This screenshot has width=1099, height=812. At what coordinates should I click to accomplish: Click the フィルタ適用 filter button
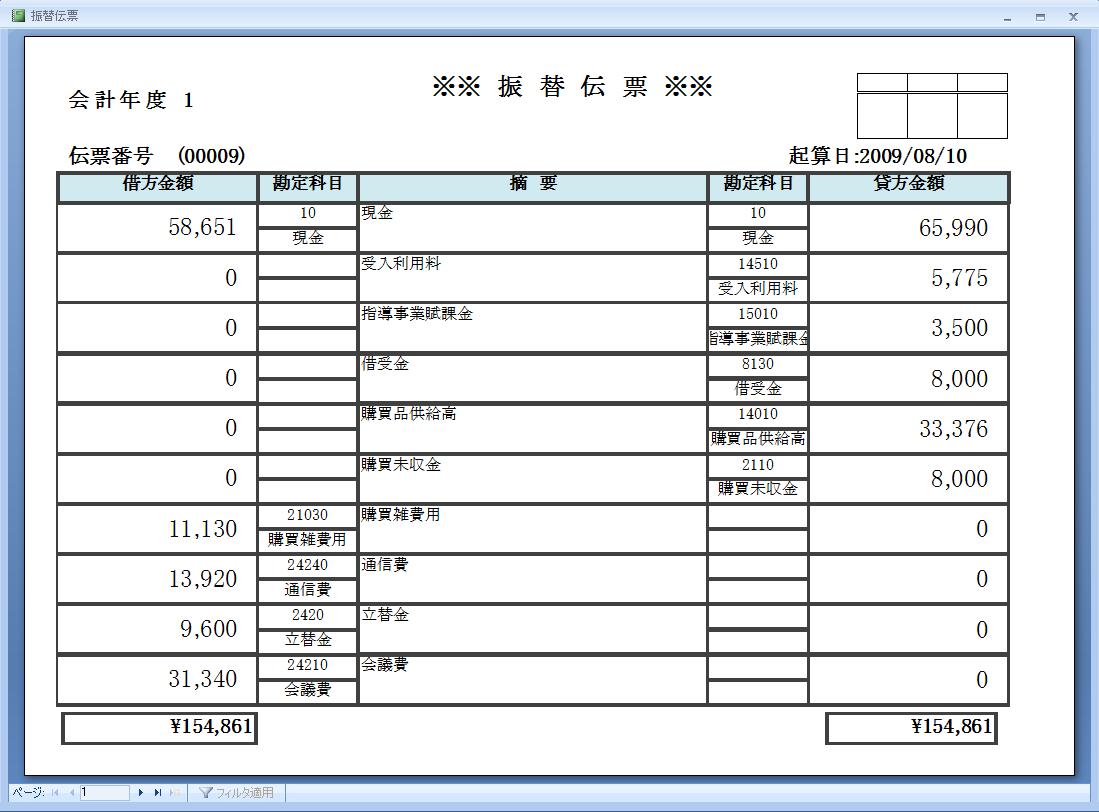coord(237,793)
